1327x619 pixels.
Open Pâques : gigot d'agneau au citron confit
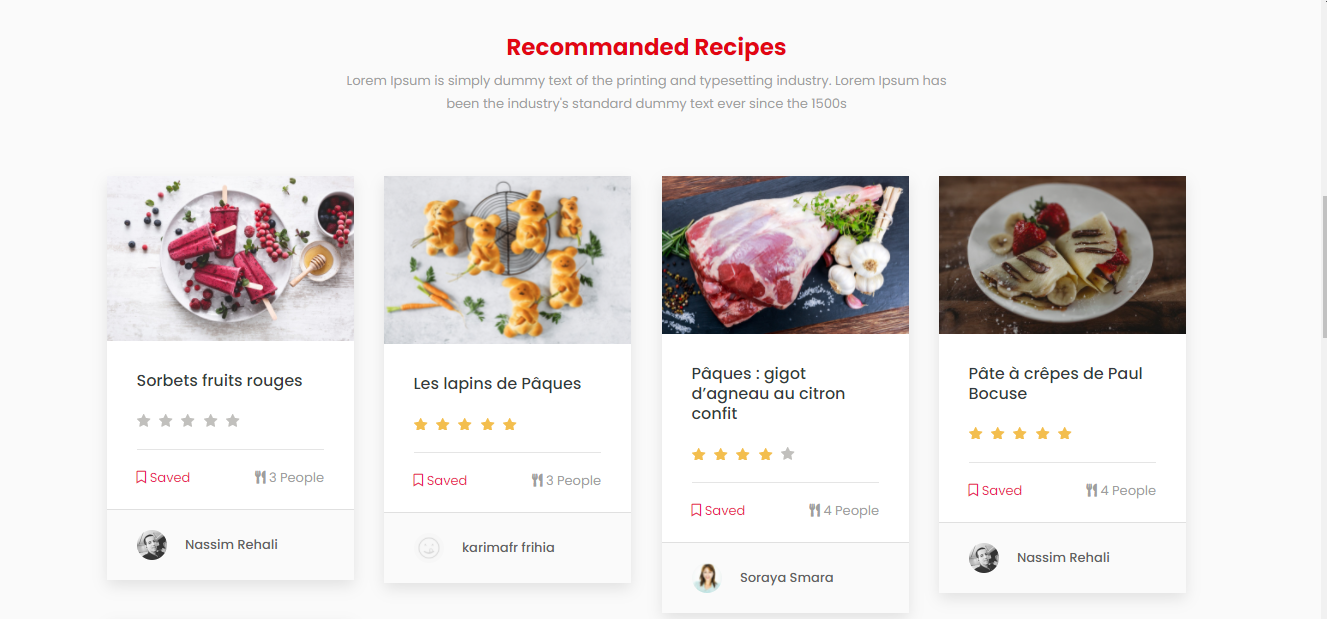[768, 394]
